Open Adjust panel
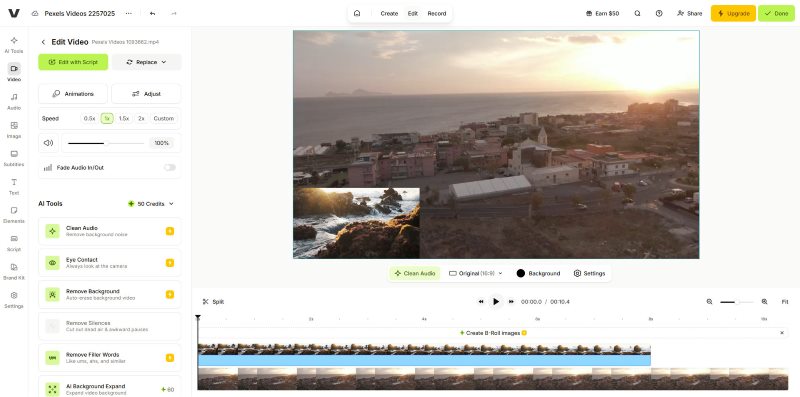800x397 pixels. (x=146, y=94)
